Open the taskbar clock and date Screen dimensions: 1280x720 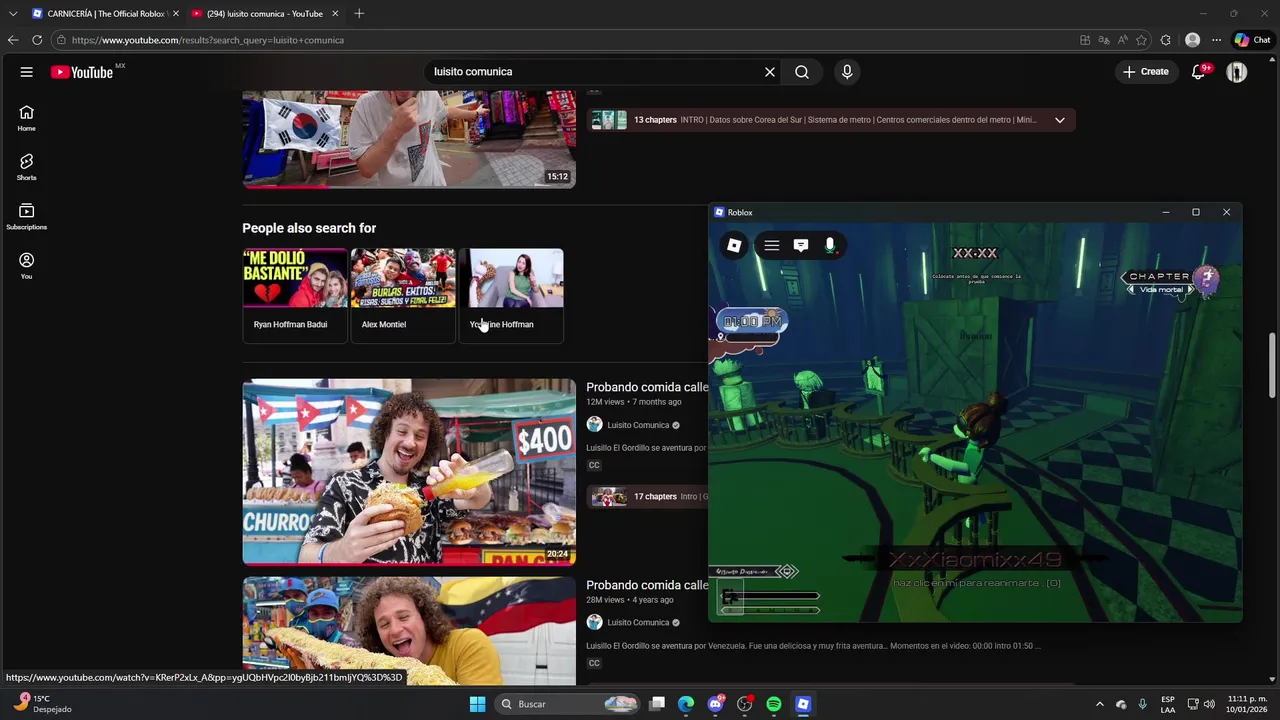tap(1247, 704)
